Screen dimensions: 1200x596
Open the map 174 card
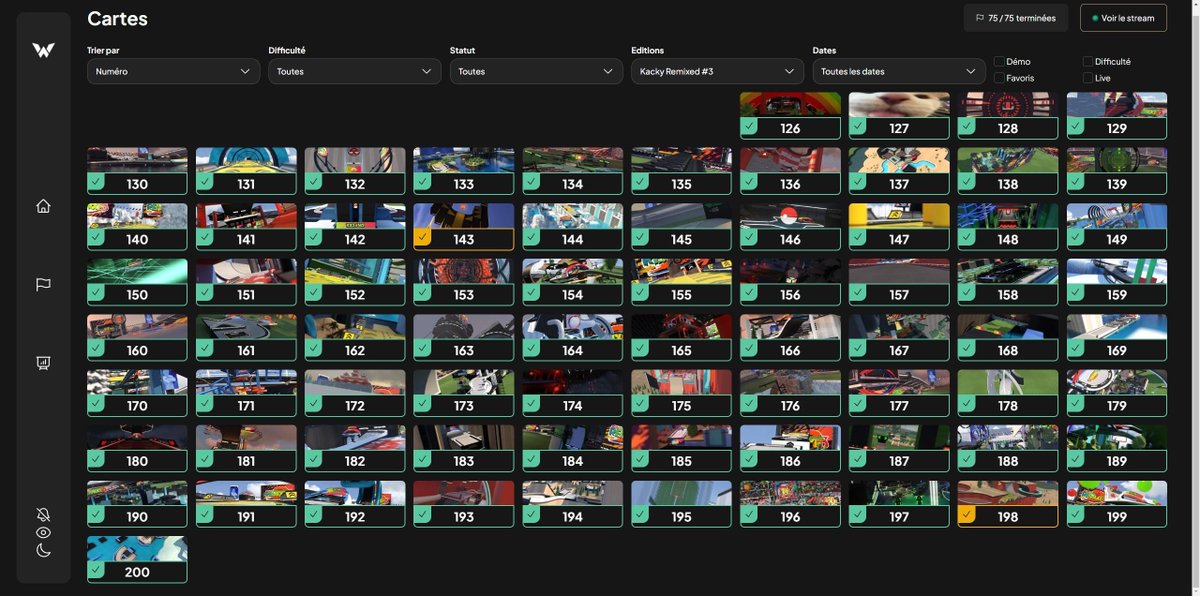tap(573, 393)
